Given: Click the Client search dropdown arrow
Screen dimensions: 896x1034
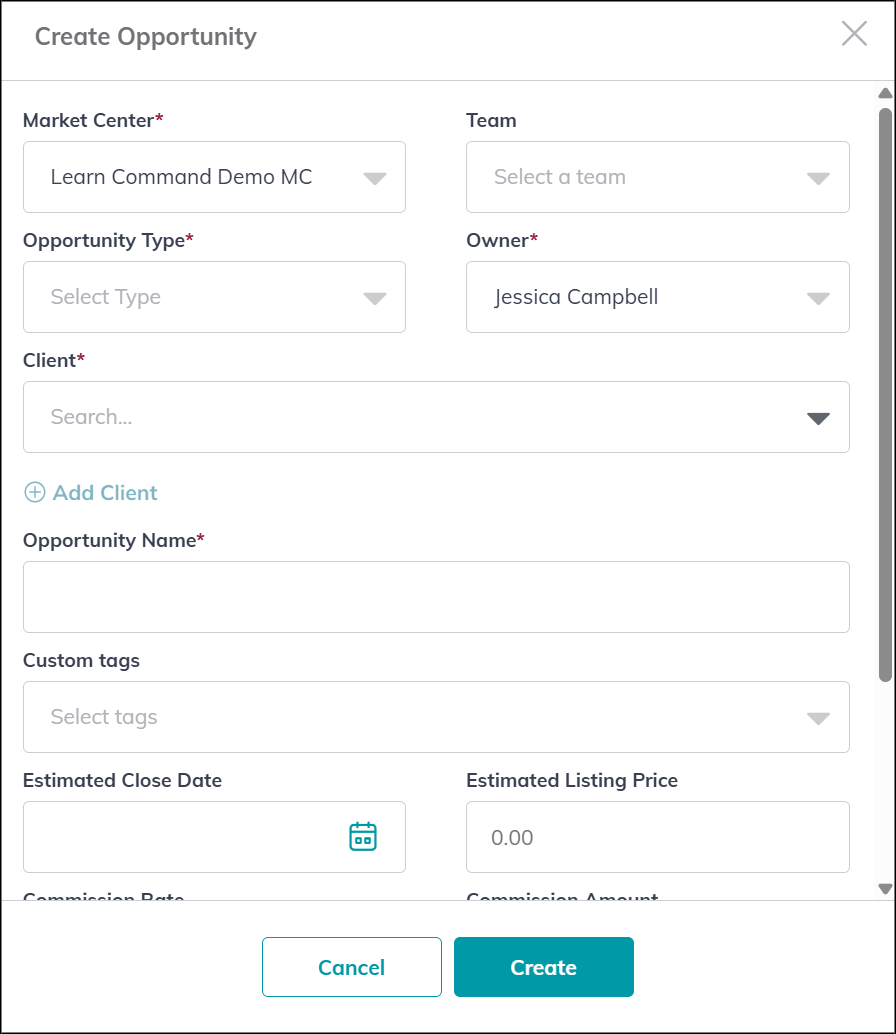Looking at the screenshot, I should tap(818, 418).
